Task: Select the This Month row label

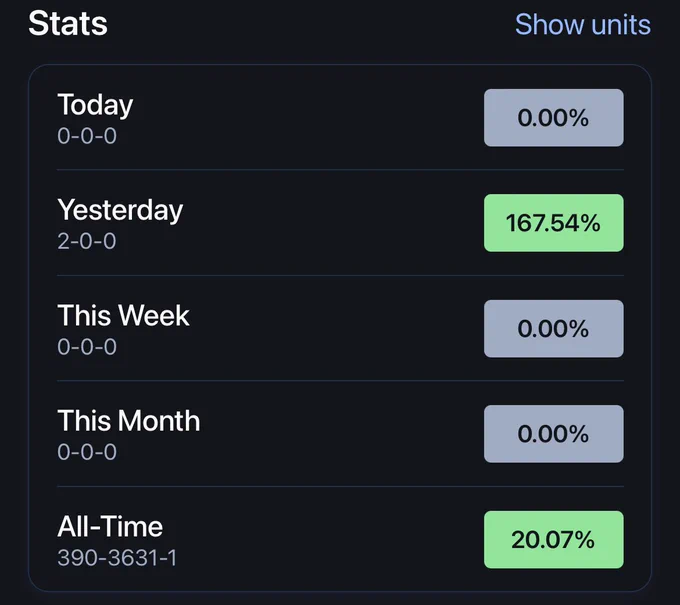Action: 129,421
